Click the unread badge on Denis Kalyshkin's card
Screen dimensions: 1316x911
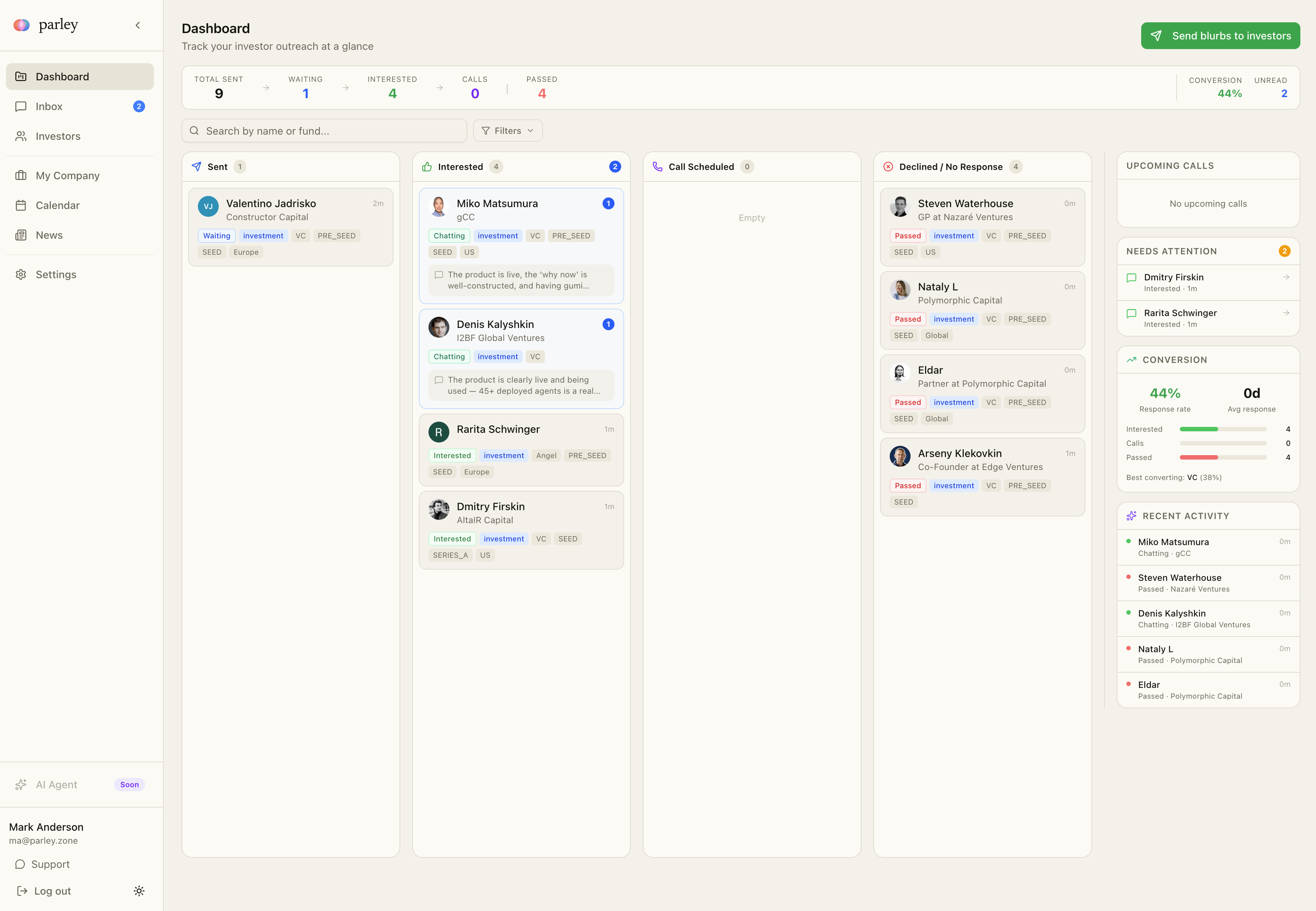609,324
